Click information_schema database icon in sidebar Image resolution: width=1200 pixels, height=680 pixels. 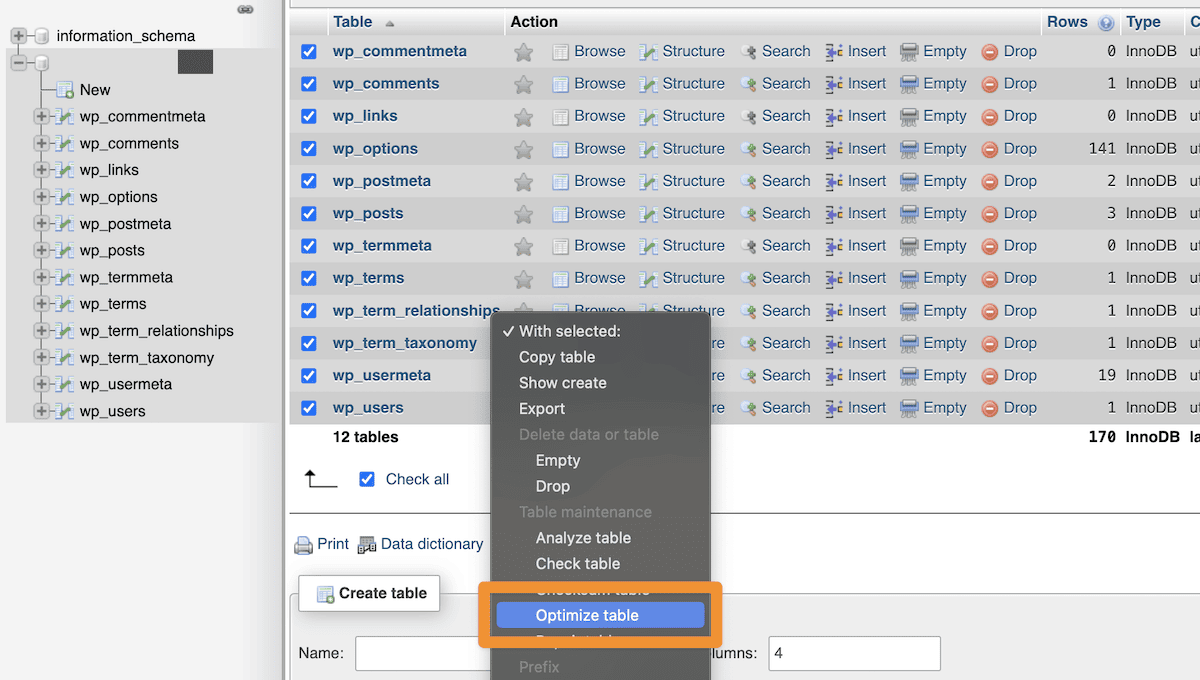[x=41, y=36]
